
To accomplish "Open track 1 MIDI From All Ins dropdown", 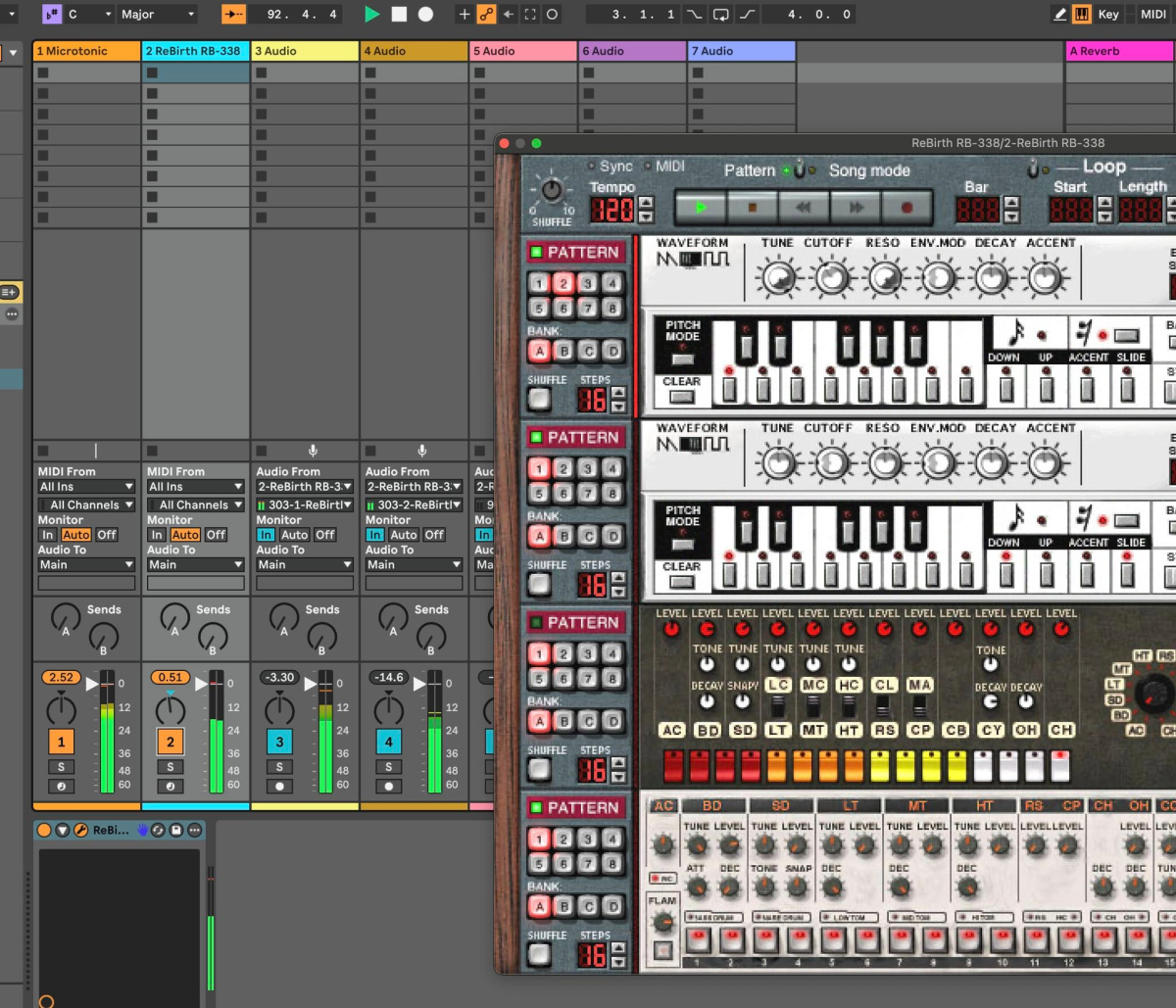I will 86,487.
